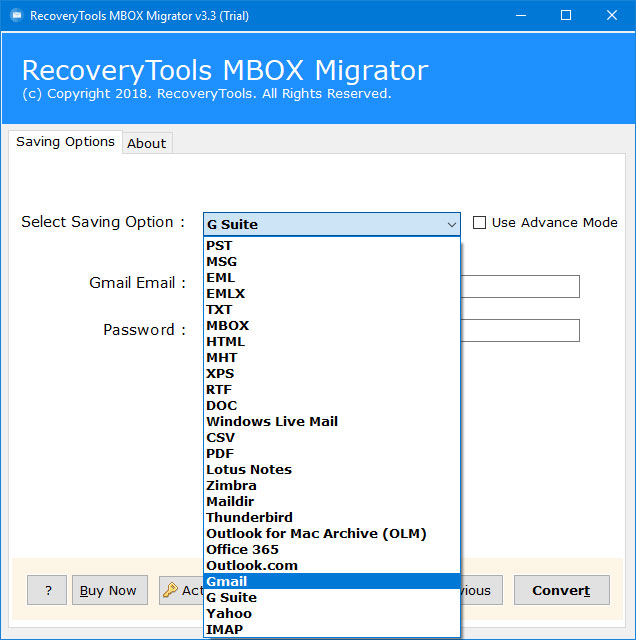Select Windows Live Mail option
Screen dimensions: 636x640
(x=332, y=422)
